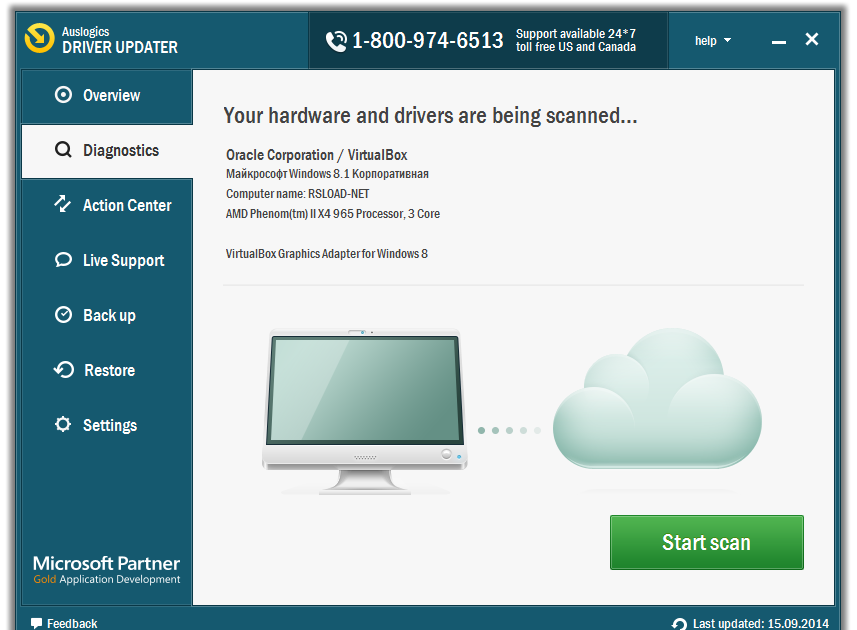
Task: Click the Action Center arrows icon
Action: pos(62,204)
